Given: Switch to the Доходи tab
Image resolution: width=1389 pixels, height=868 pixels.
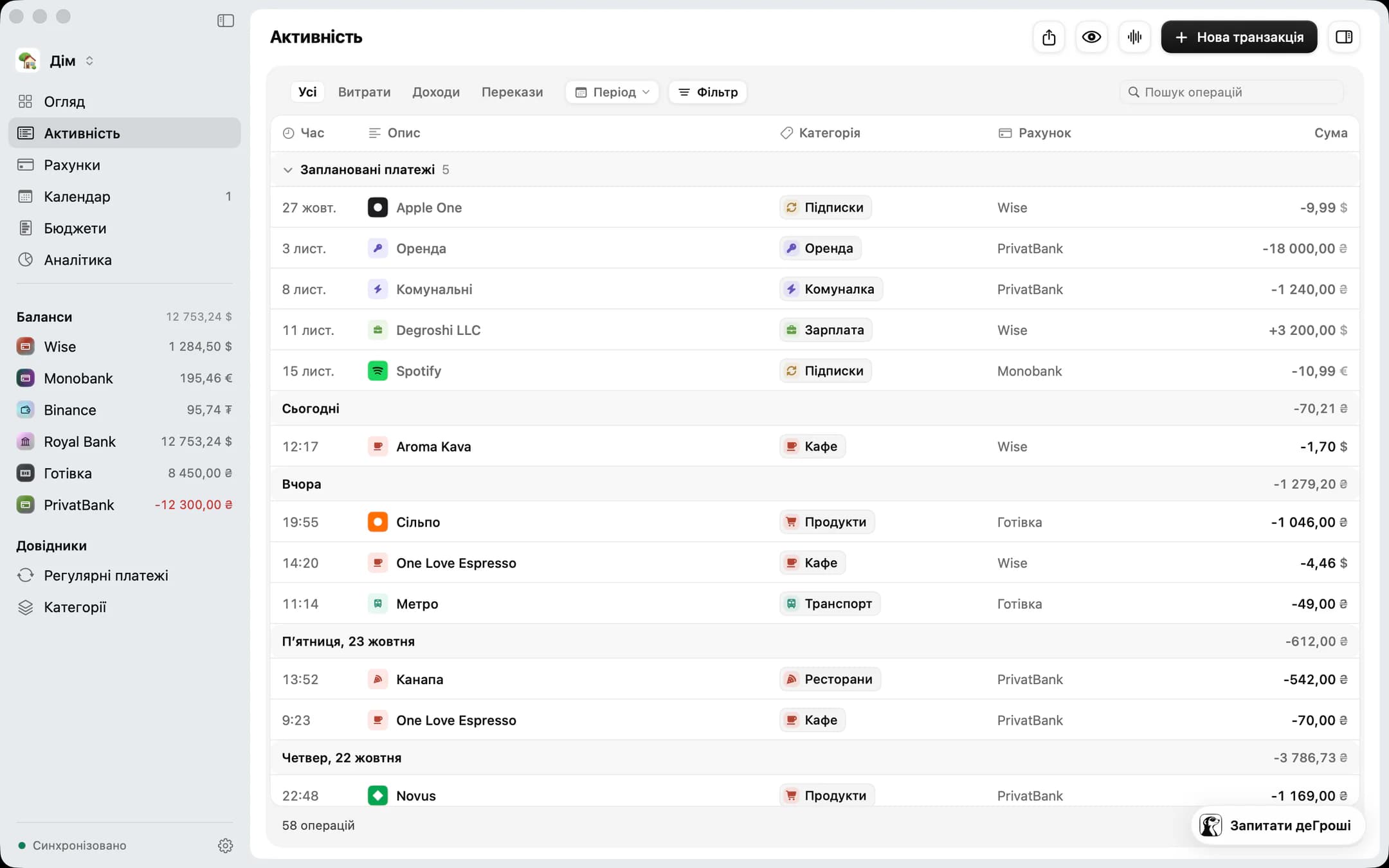Looking at the screenshot, I should click(436, 92).
